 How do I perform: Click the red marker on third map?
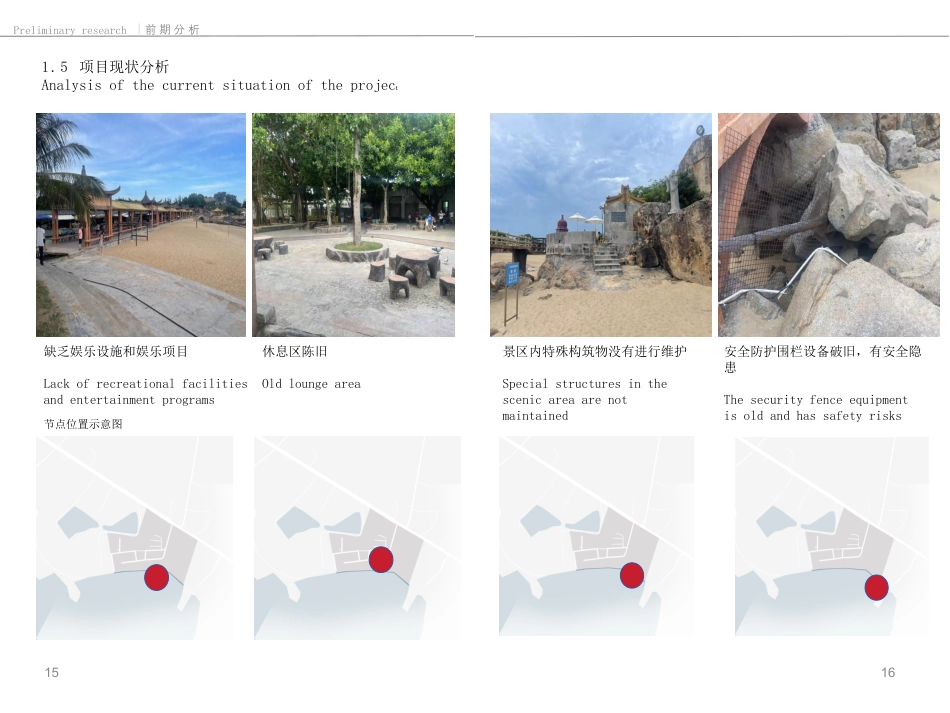point(631,575)
